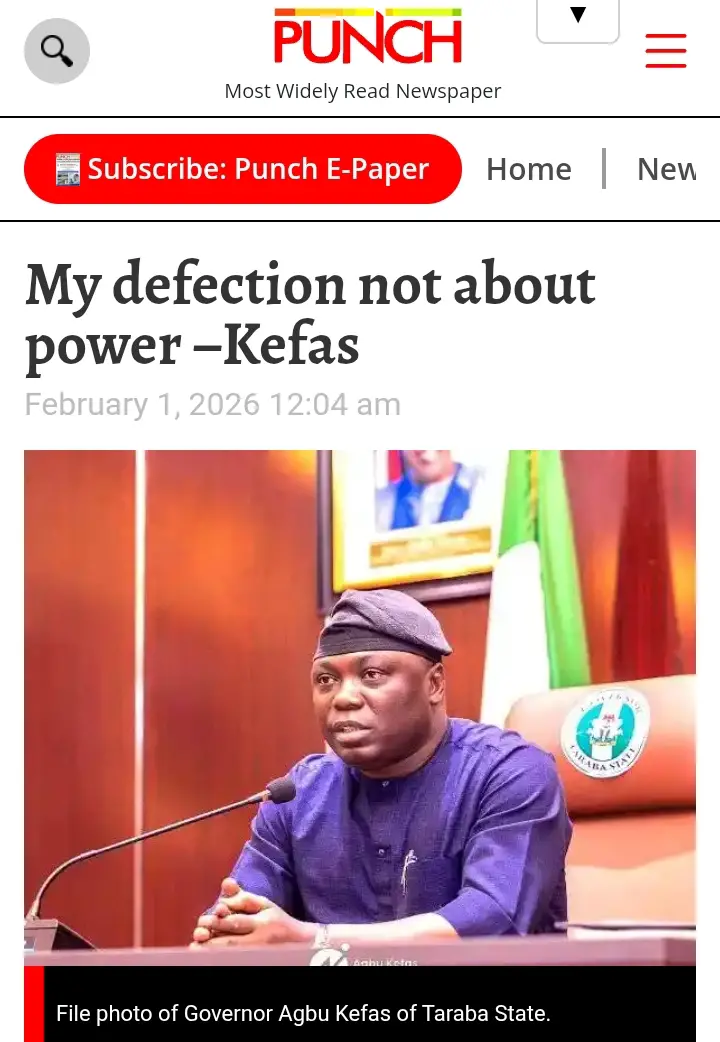The height and width of the screenshot is (1042, 720).
Task: Click the e-paper thumbnail icon in subscribe button
Action: pyautogui.click(x=68, y=169)
